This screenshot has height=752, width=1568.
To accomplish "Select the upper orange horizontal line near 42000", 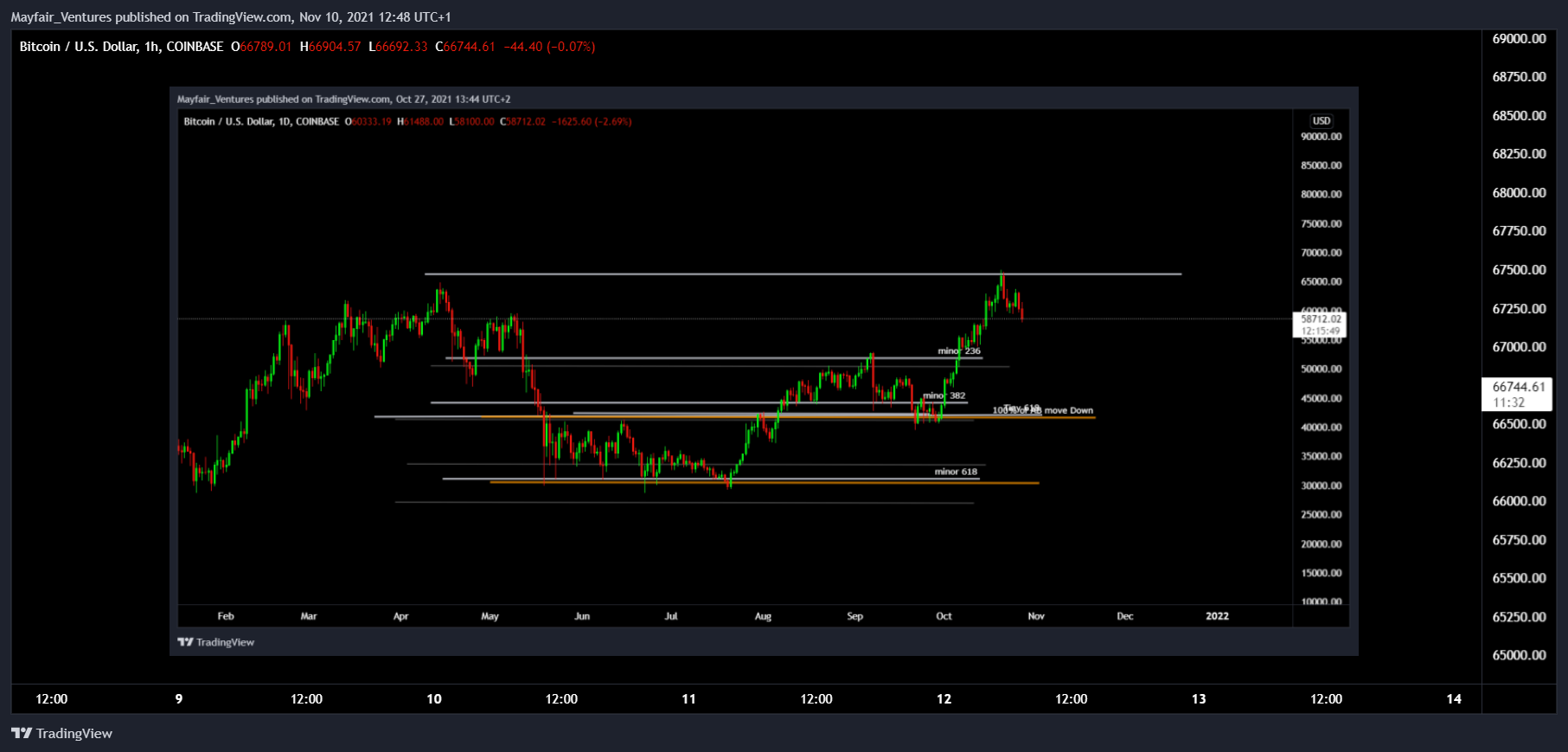I will [x=787, y=418].
